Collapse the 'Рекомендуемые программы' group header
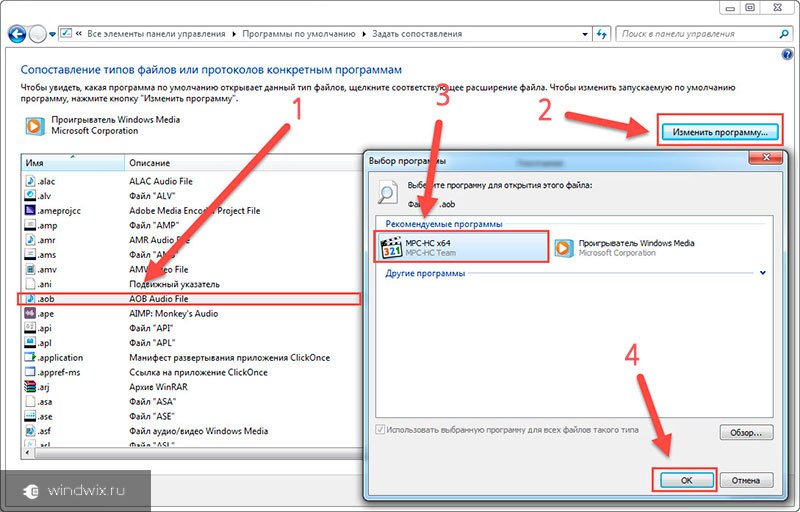Image resolution: width=800 pixels, height=512 pixels. coord(444,224)
